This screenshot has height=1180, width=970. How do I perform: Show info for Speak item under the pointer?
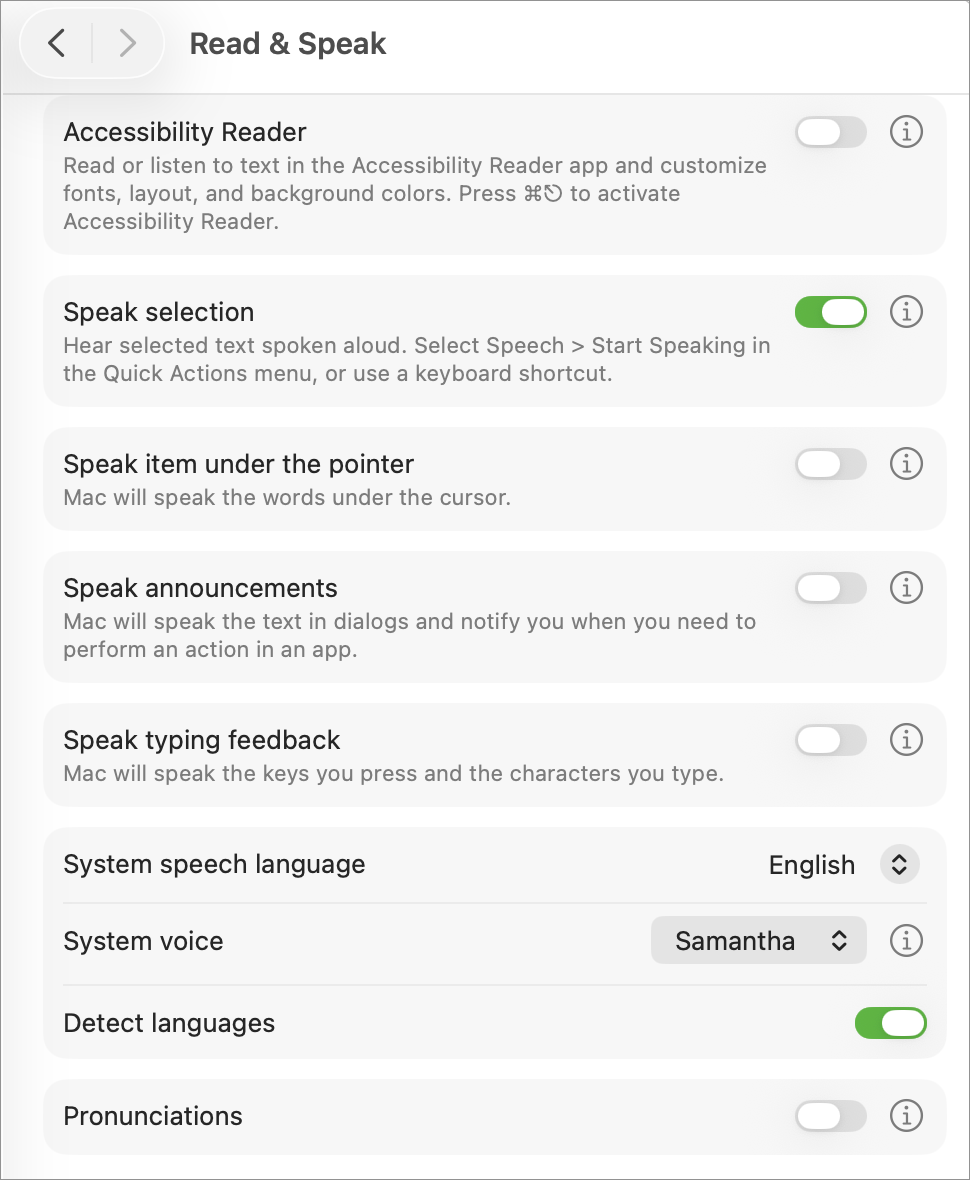pyautogui.click(x=906, y=464)
